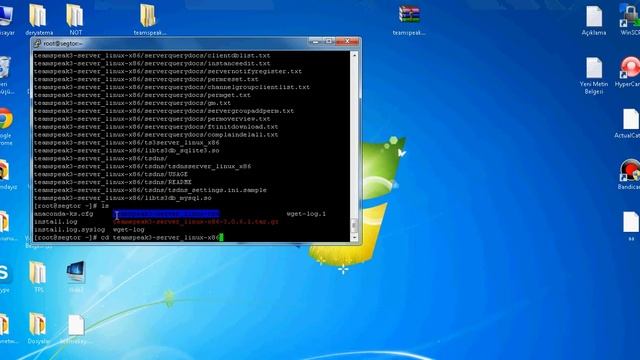Click install.log.syslog in the terminal
Image resolution: width=640 pixels, height=360 pixels.
click(x=69, y=229)
